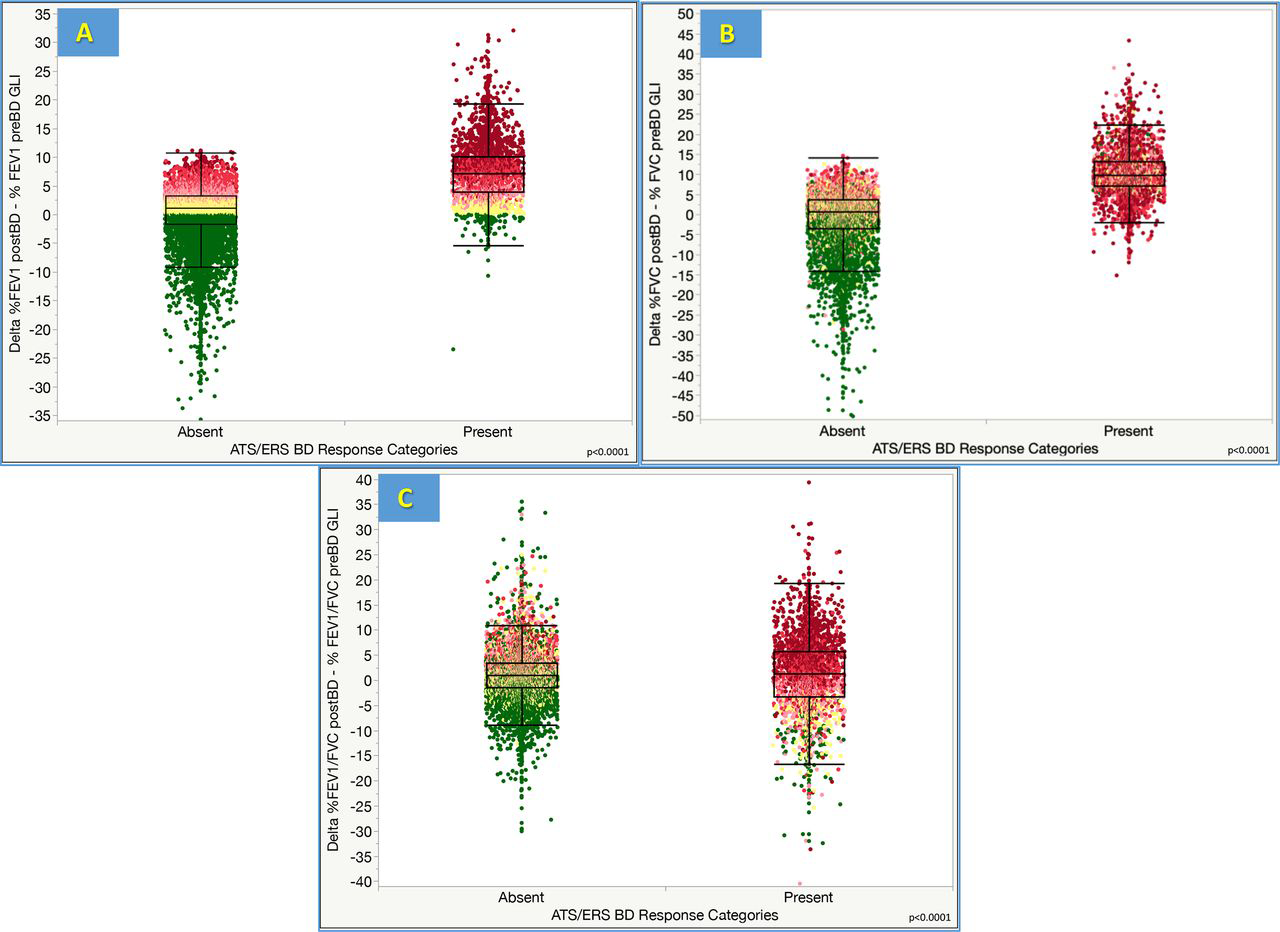The width and height of the screenshot is (1280, 932).
Task: Click panel B x-axis title 'ATS/ERS BD Response Categories'
Action: (x=984, y=449)
